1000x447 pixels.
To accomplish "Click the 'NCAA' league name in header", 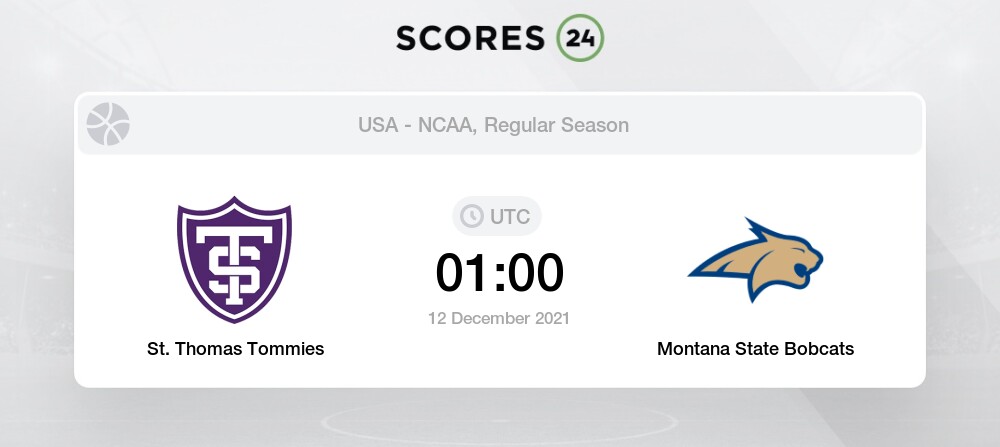I will tap(445, 125).
